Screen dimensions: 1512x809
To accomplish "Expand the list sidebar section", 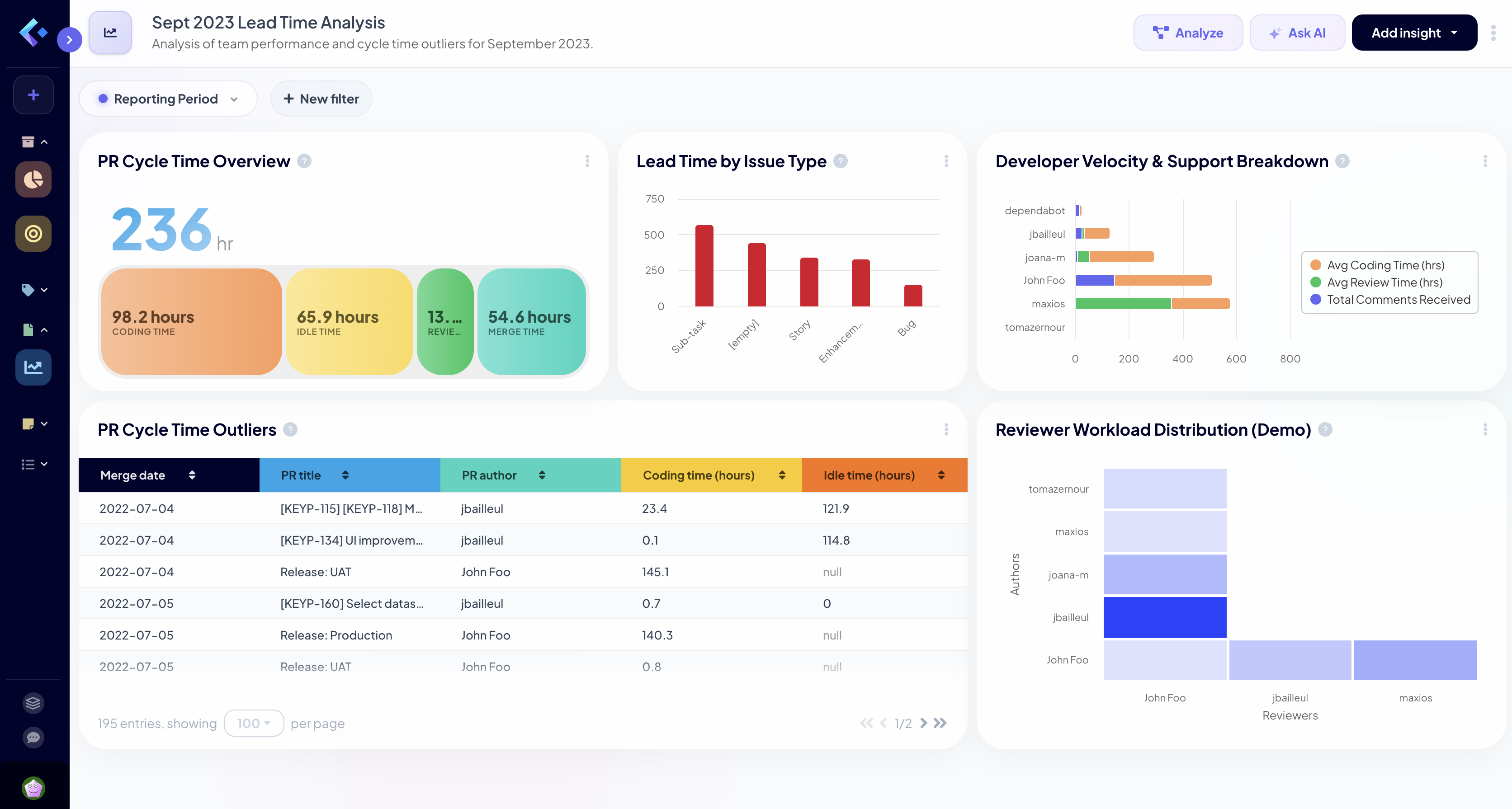I will click(x=35, y=464).
